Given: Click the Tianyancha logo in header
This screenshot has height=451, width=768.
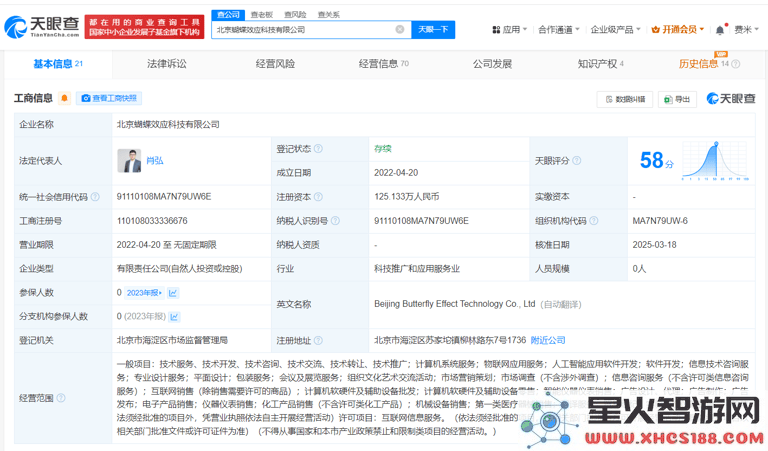Looking at the screenshot, I should (42, 27).
